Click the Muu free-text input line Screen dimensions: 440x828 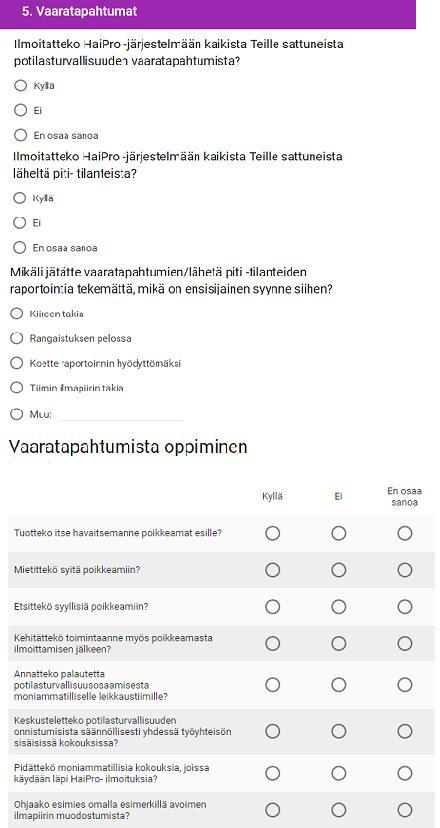[x=120, y=415]
